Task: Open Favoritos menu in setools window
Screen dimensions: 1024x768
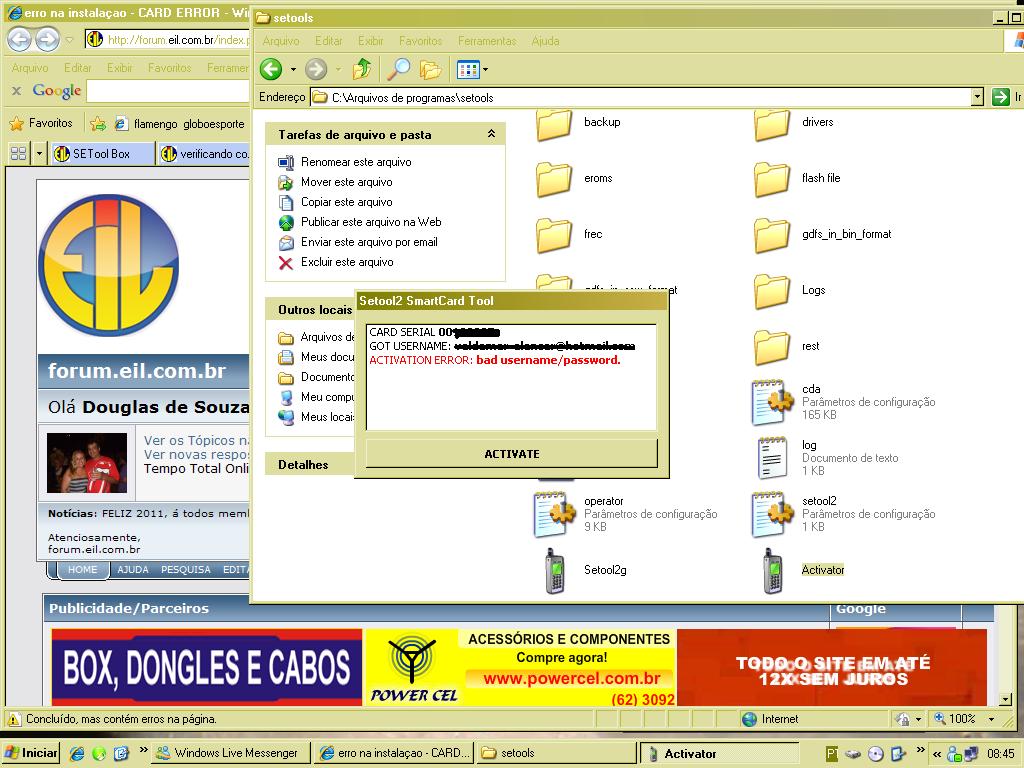Action: [421, 40]
